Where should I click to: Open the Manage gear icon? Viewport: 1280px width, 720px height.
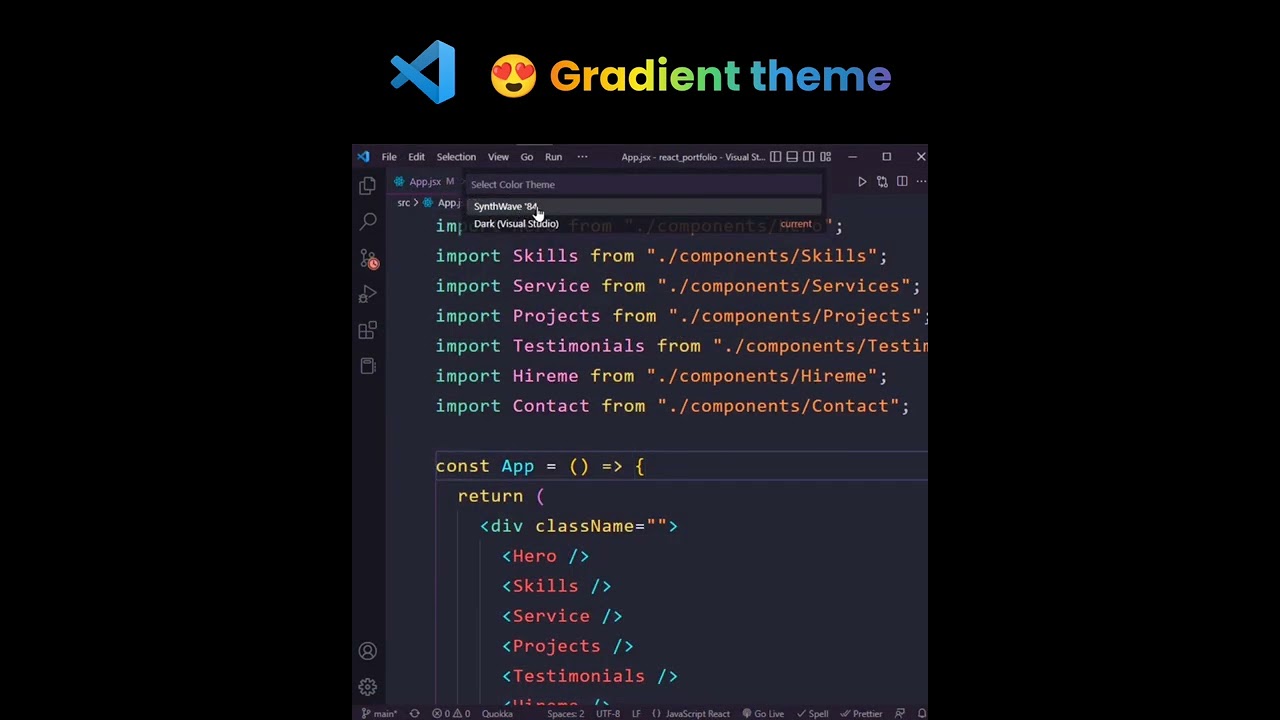[x=368, y=687]
